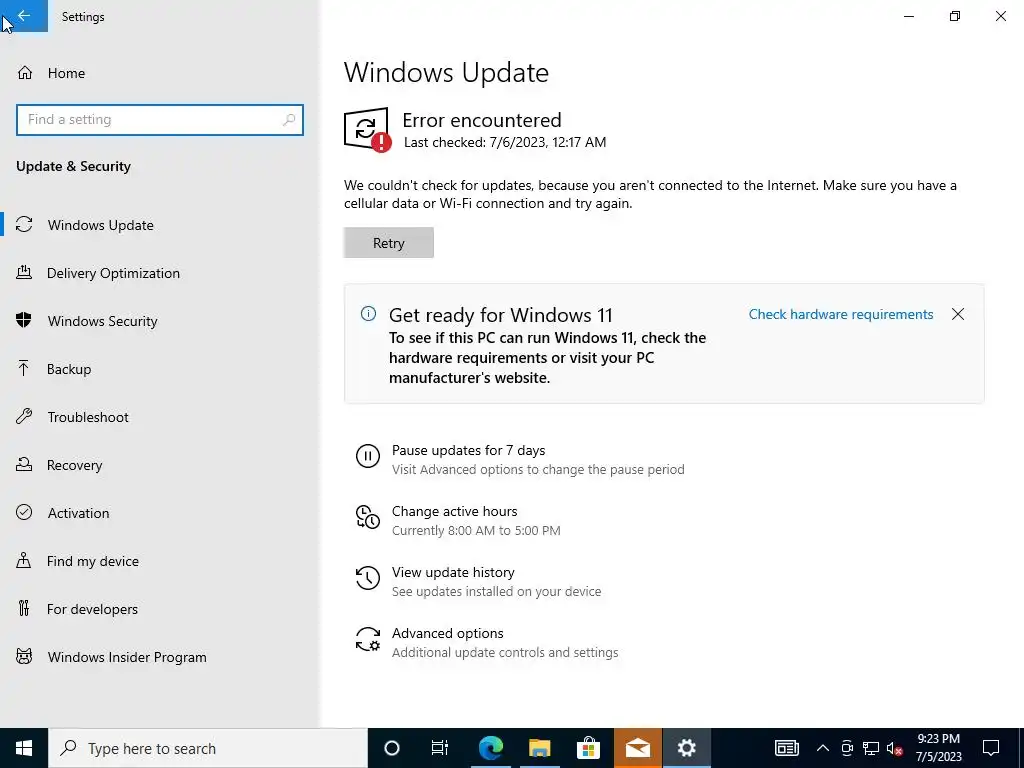Click the muted speaker volume icon
Image resolution: width=1024 pixels, height=768 pixels.
(895, 748)
